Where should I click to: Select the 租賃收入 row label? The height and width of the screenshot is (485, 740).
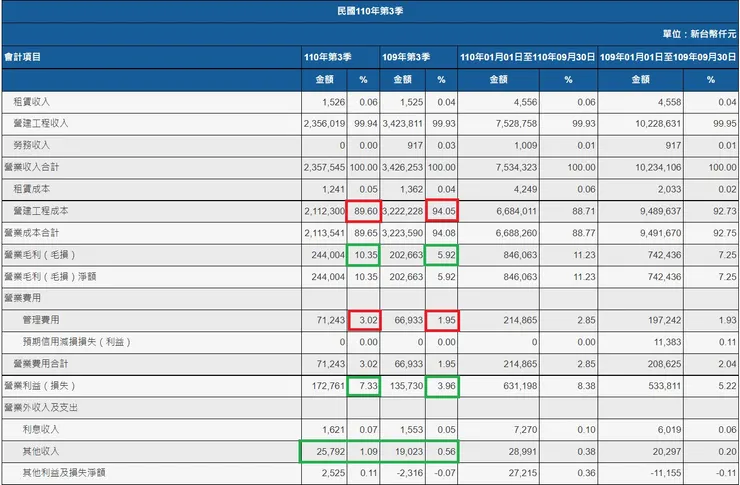coord(32,102)
